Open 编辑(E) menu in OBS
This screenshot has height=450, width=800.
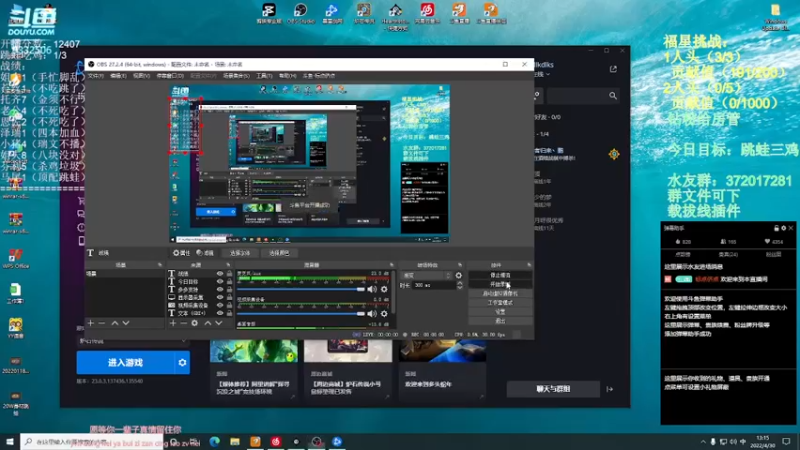tap(118, 76)
